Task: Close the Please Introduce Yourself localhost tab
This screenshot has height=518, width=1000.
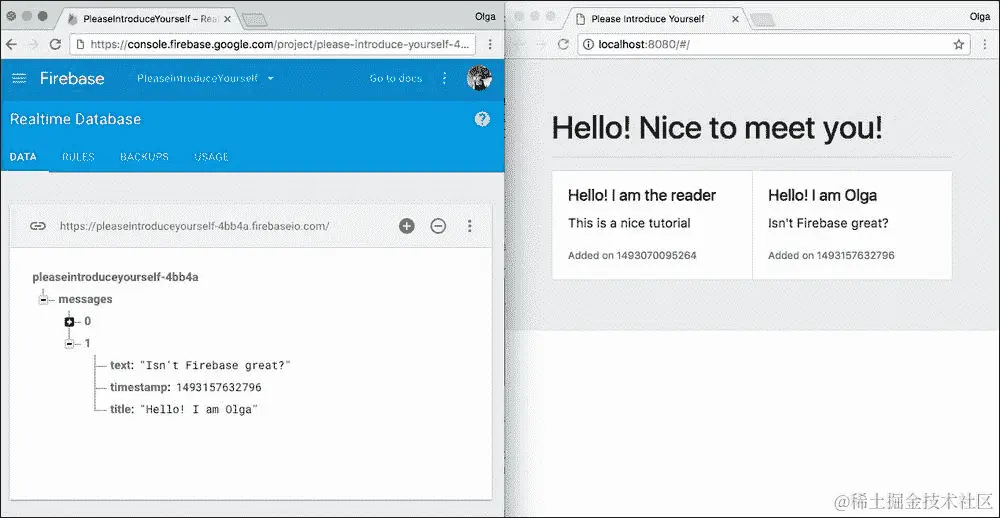Action: coord(735,18)
